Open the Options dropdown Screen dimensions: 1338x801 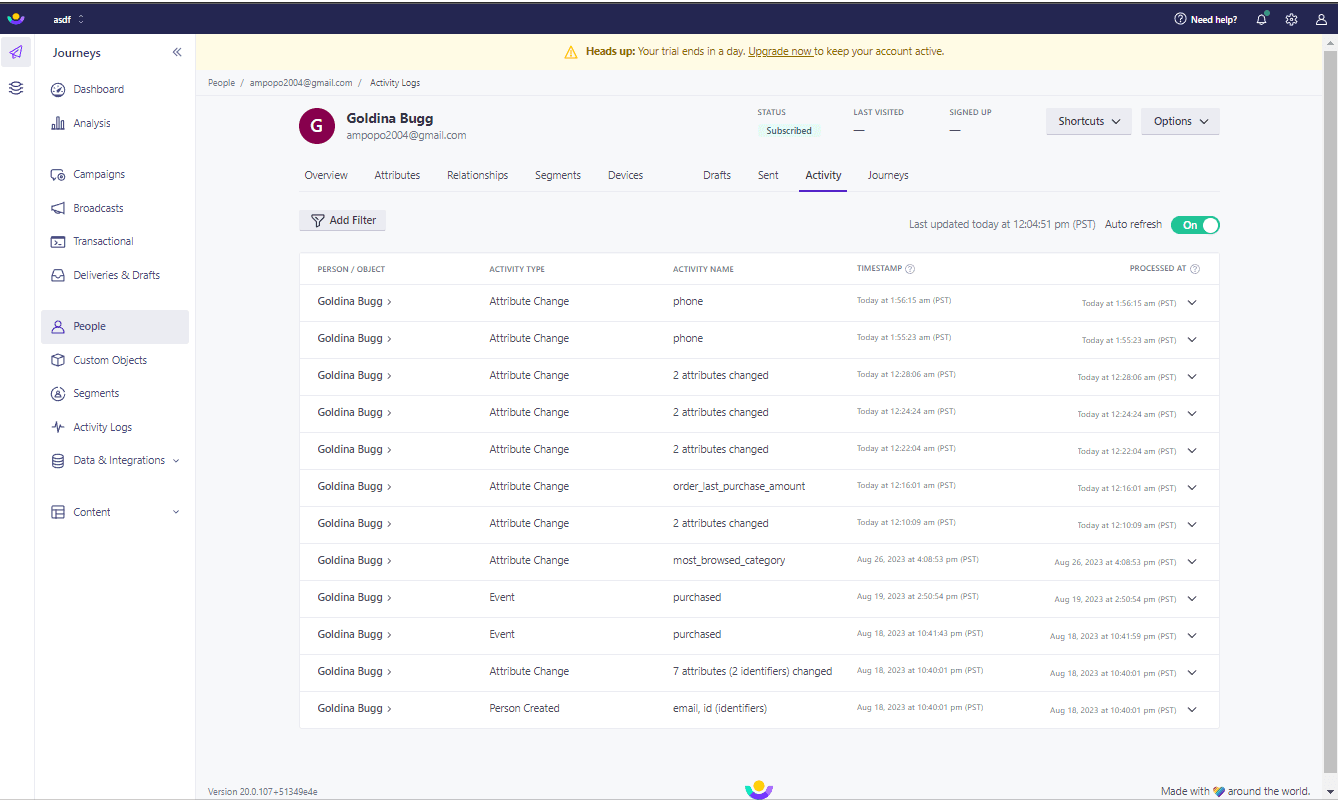[x=1180, y=121]
